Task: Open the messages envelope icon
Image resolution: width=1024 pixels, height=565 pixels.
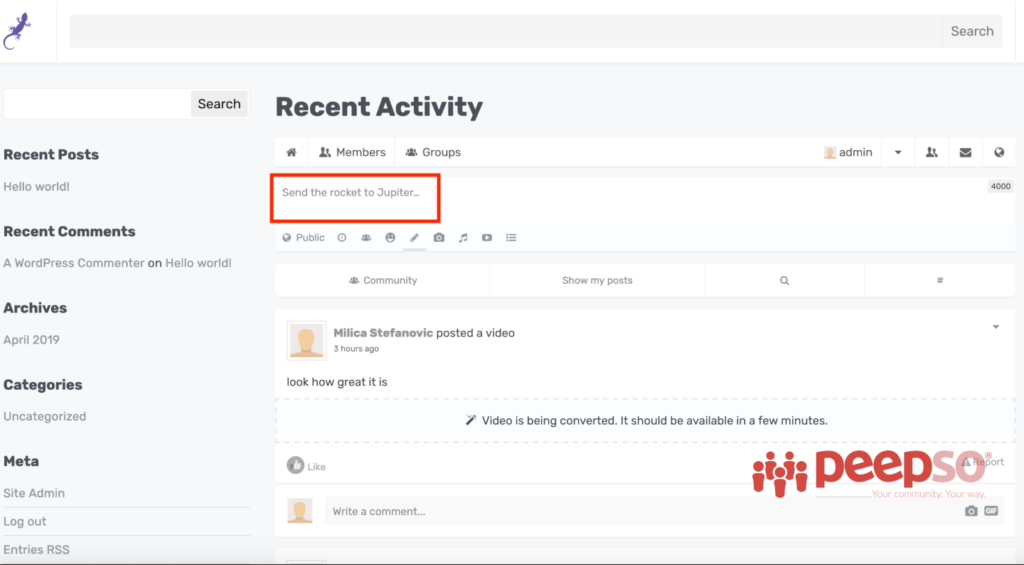Action: pyautogui.click(x=965, y=153)
